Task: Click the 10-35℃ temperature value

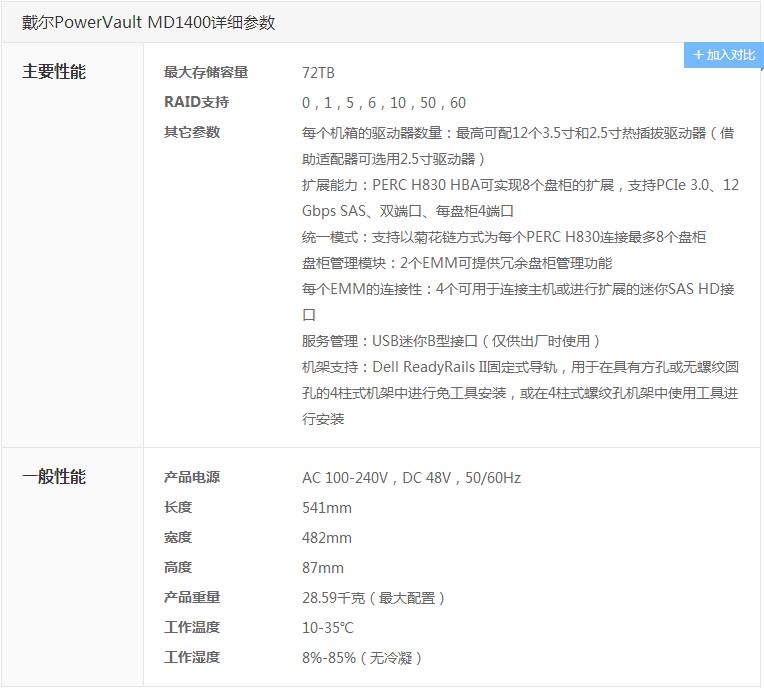Action: pos(327,628)
